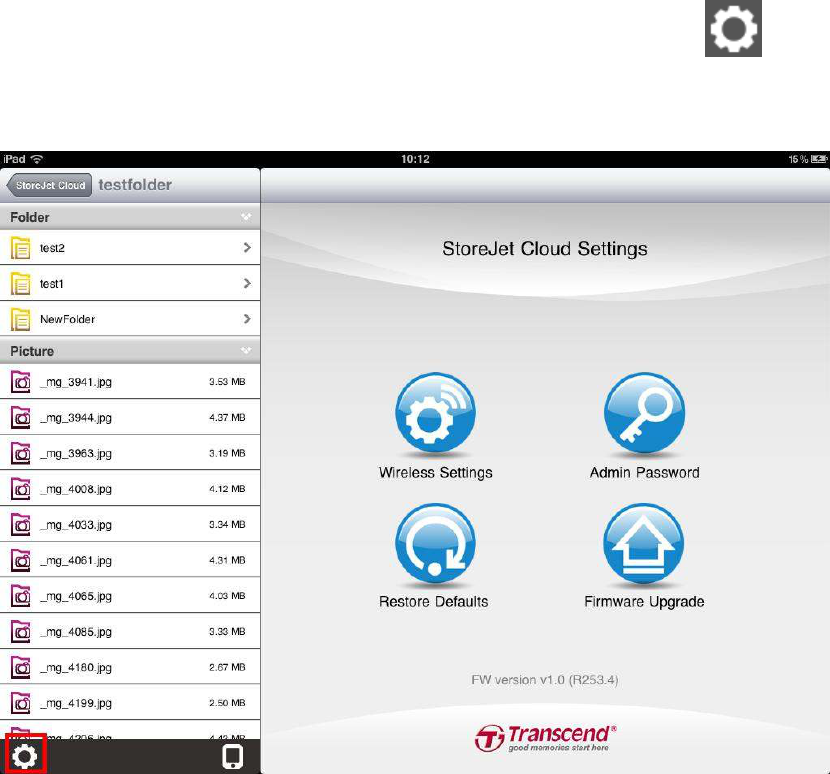Open file _mg_3944.jpg
830x774 pixels.
point(130,418)
